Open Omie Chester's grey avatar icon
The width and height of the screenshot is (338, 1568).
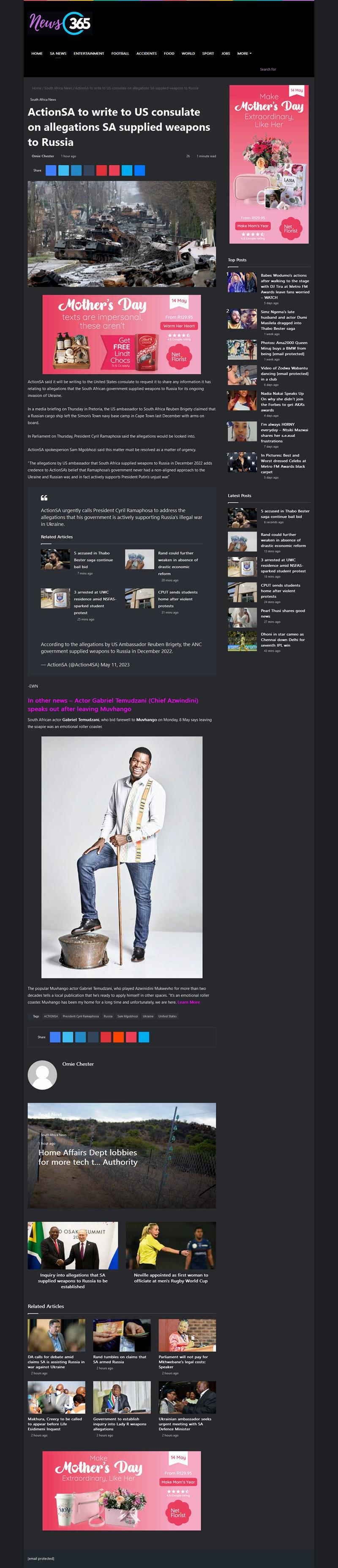(43, 1075)
